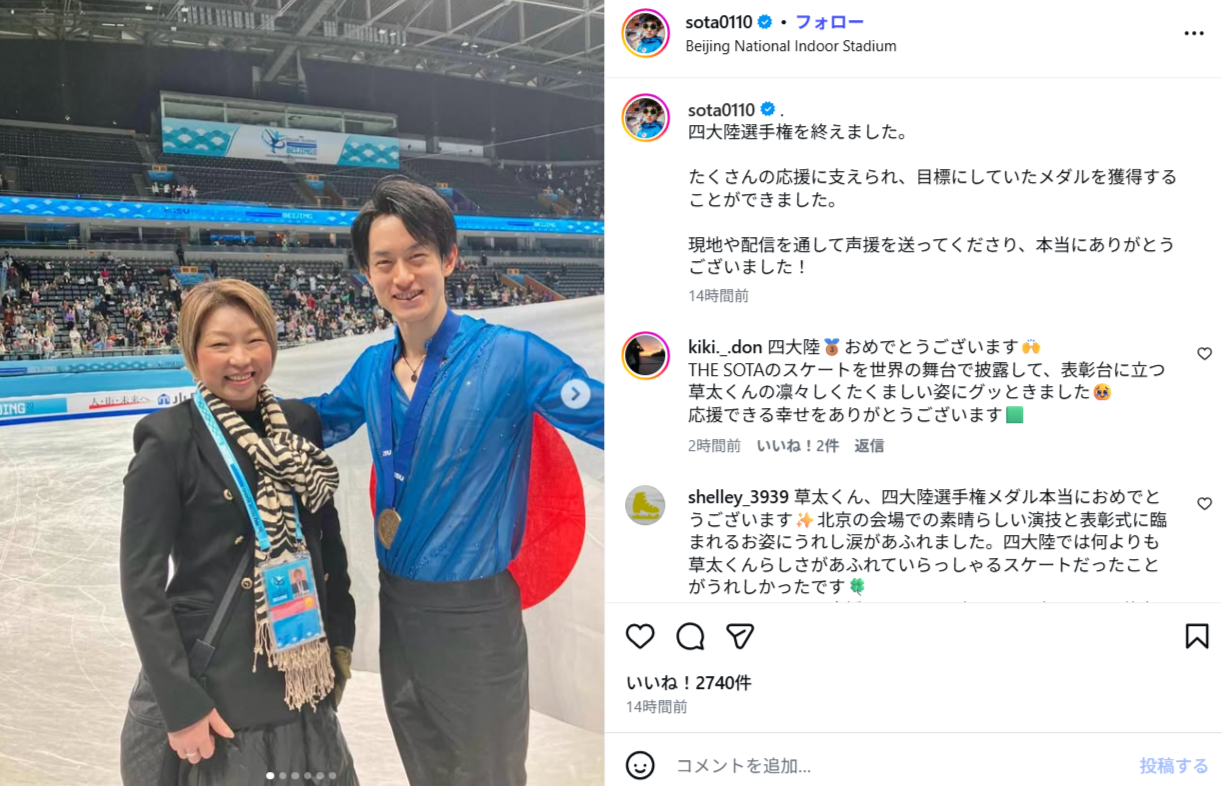Like the post with heart icon
Screen dimensions: 1222x786
coord(640,636)
